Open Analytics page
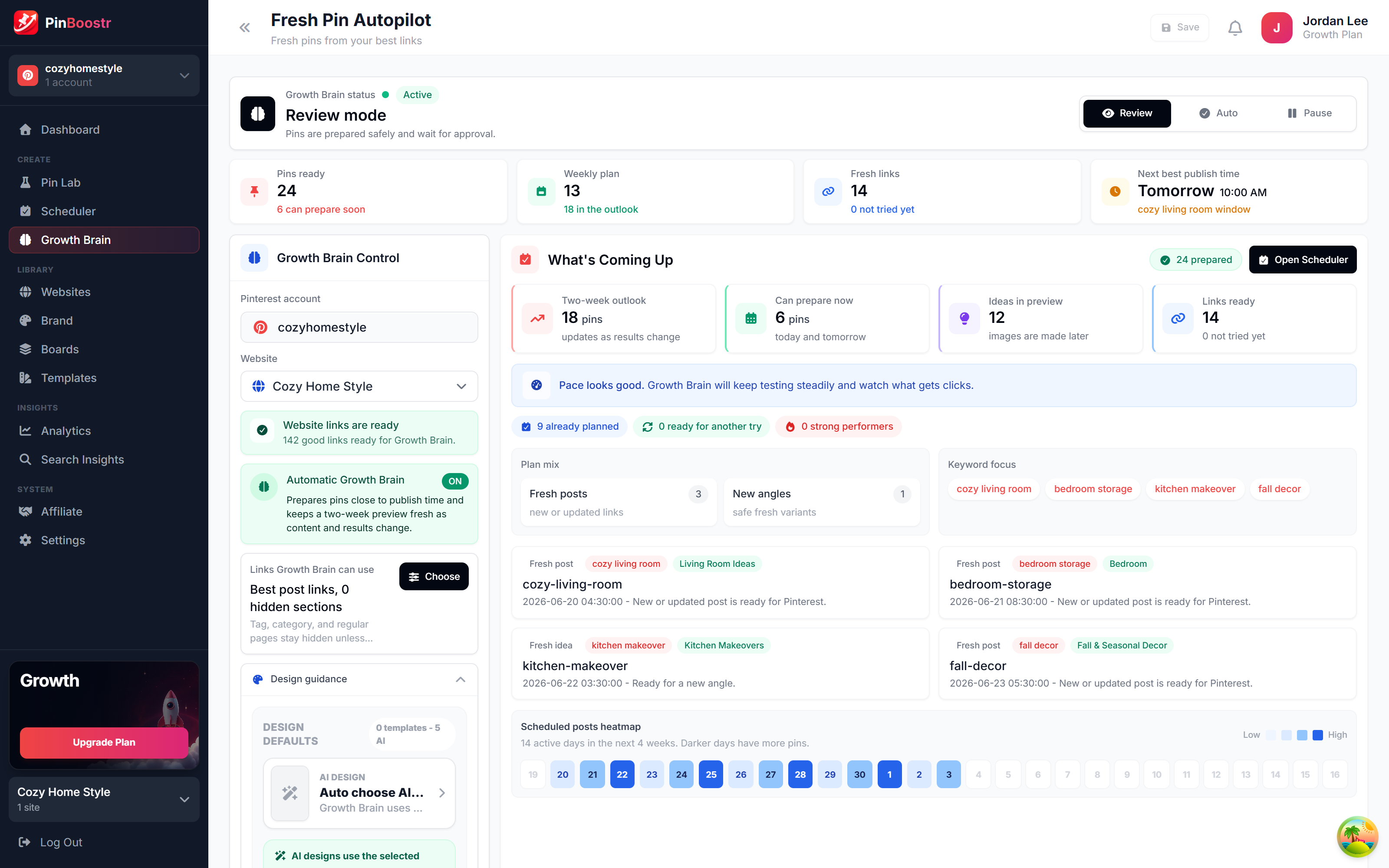Viewport: 1389px width, 868px height. coord(104,431)
